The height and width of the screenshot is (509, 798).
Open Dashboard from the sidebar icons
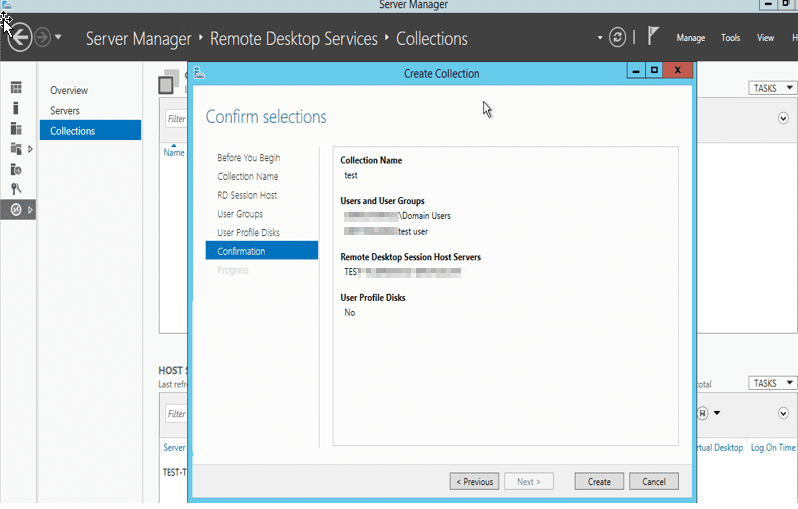[16, 89]
